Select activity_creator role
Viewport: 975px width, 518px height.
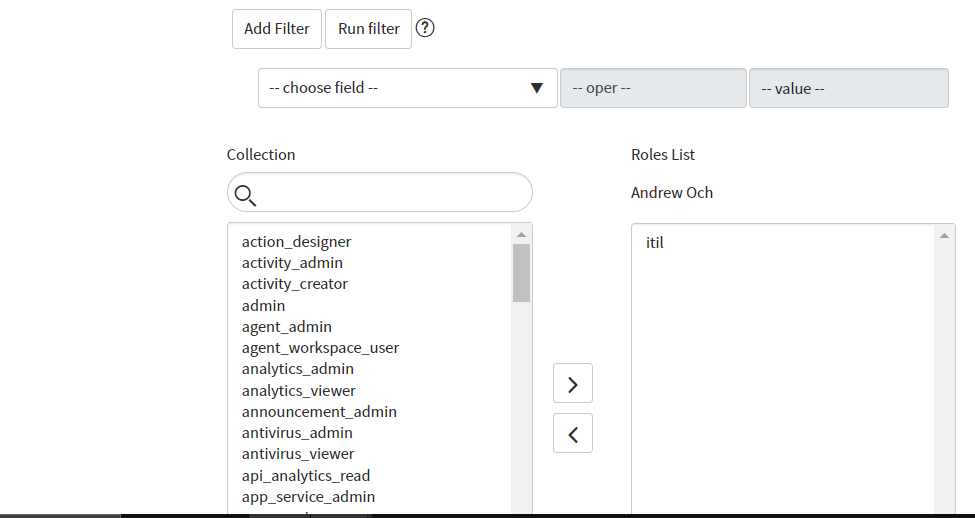tap(295, 284)
